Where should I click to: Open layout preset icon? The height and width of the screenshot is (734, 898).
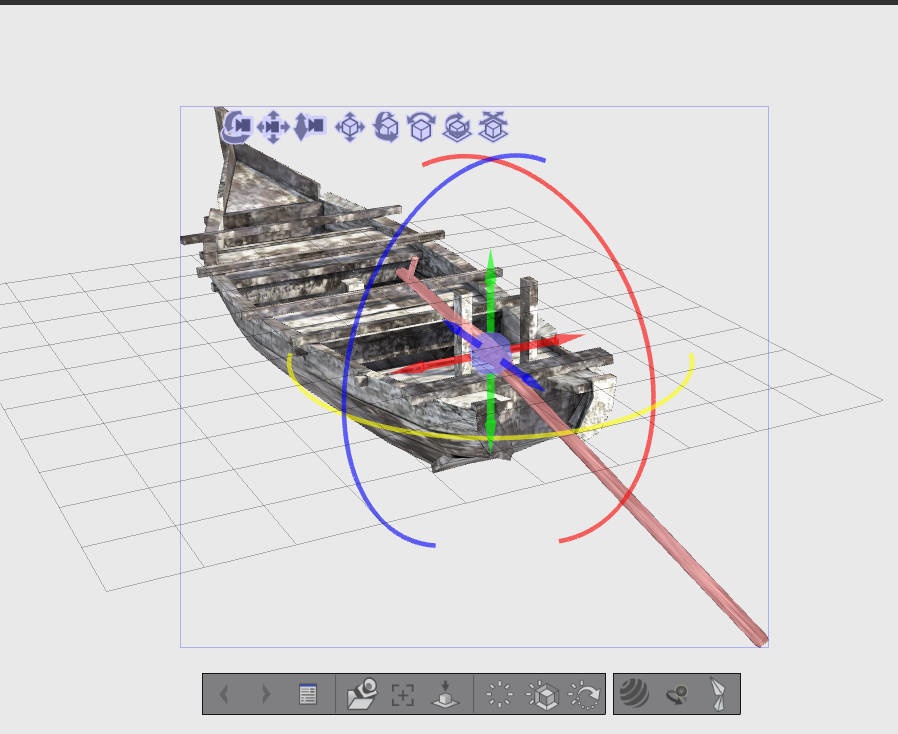(678, 694)
